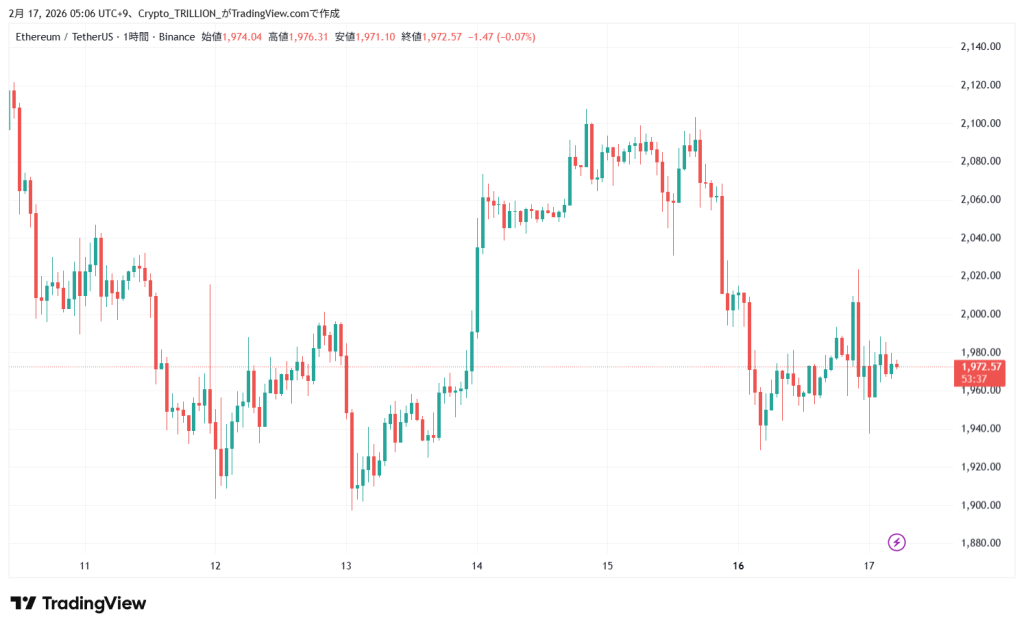This screenshot has width=1024, height=629.
Task: Click the 1,880.00 price axis label
Action: 980,543
